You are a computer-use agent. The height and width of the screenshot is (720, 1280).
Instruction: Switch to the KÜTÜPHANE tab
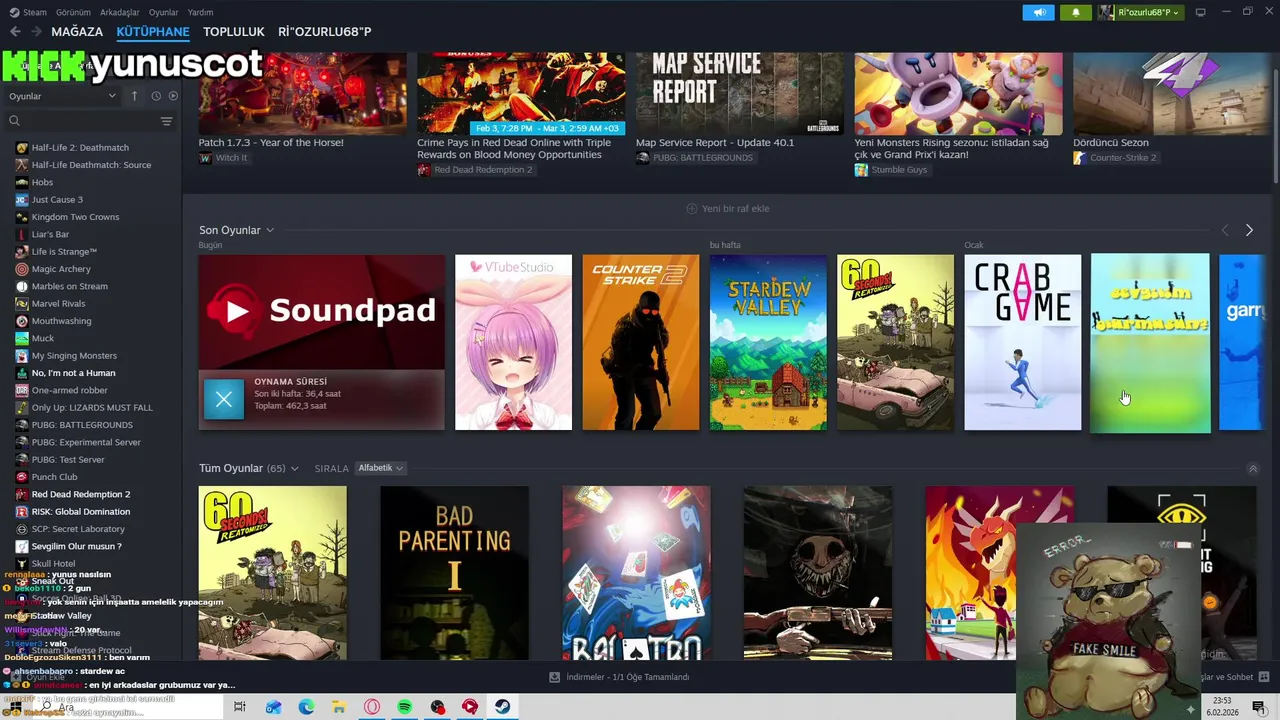(153, 32)
